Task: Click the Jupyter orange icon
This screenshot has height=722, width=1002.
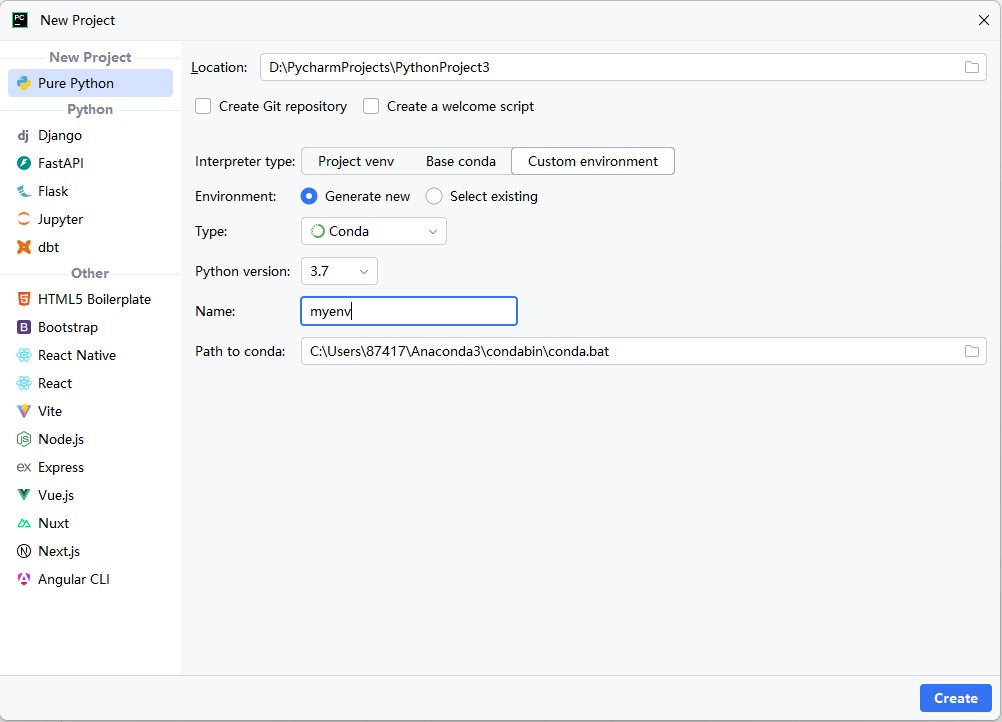Action: point(24,219)
